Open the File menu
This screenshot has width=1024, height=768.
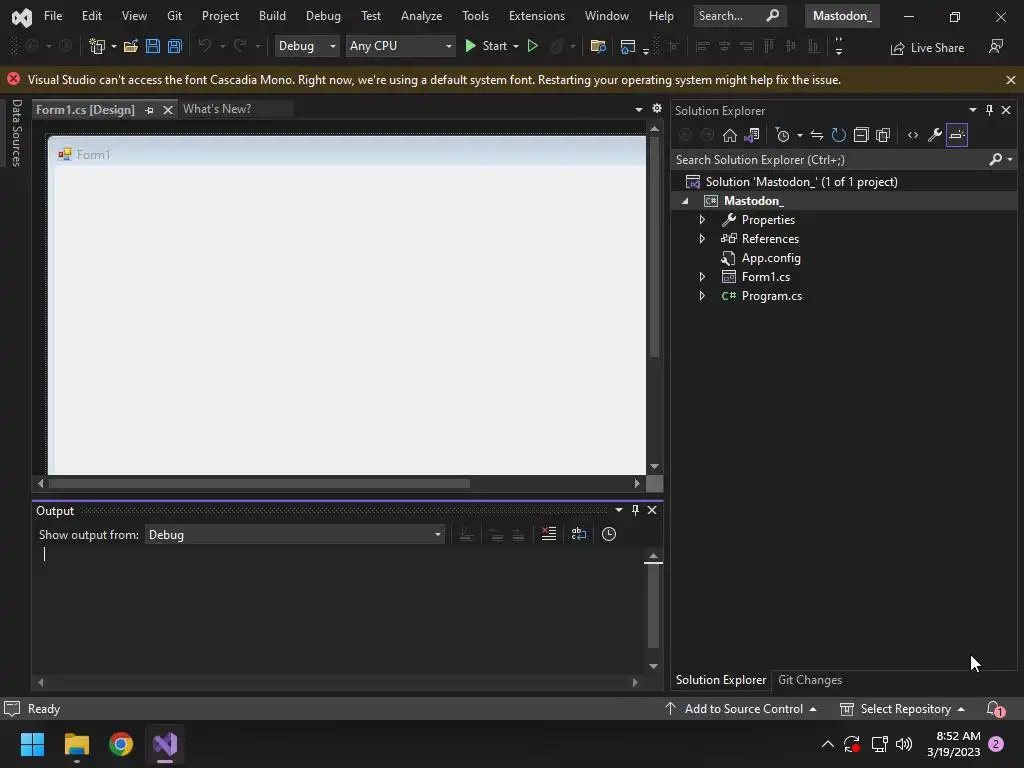pos(53,16)
